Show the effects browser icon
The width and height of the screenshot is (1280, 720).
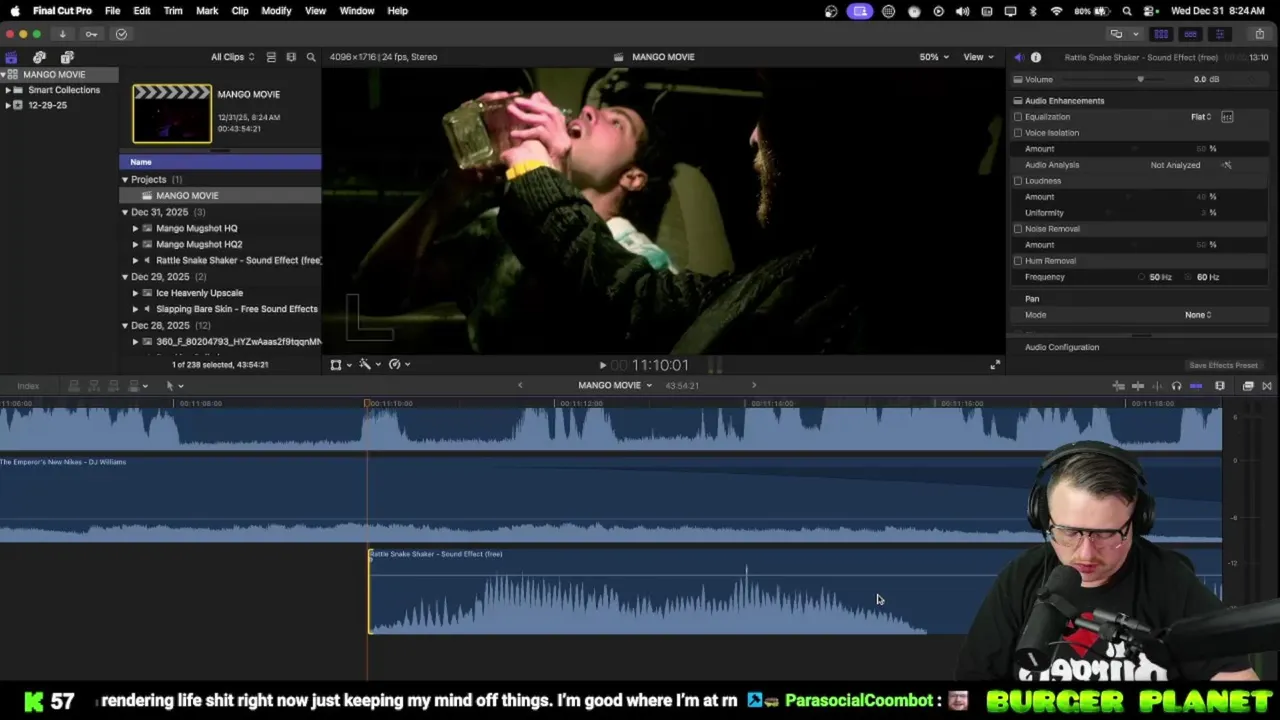[1248, 386]
